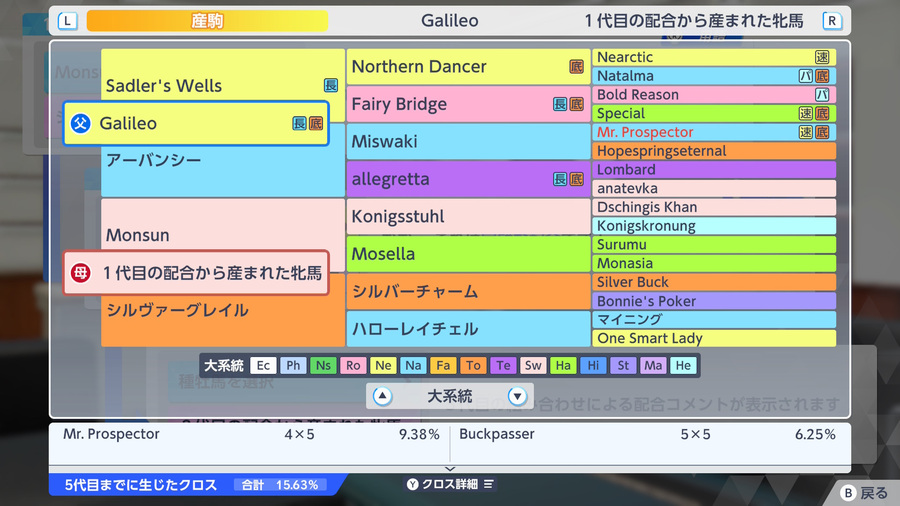
Task: Click the R shoulder button icon
Action: 832,21
